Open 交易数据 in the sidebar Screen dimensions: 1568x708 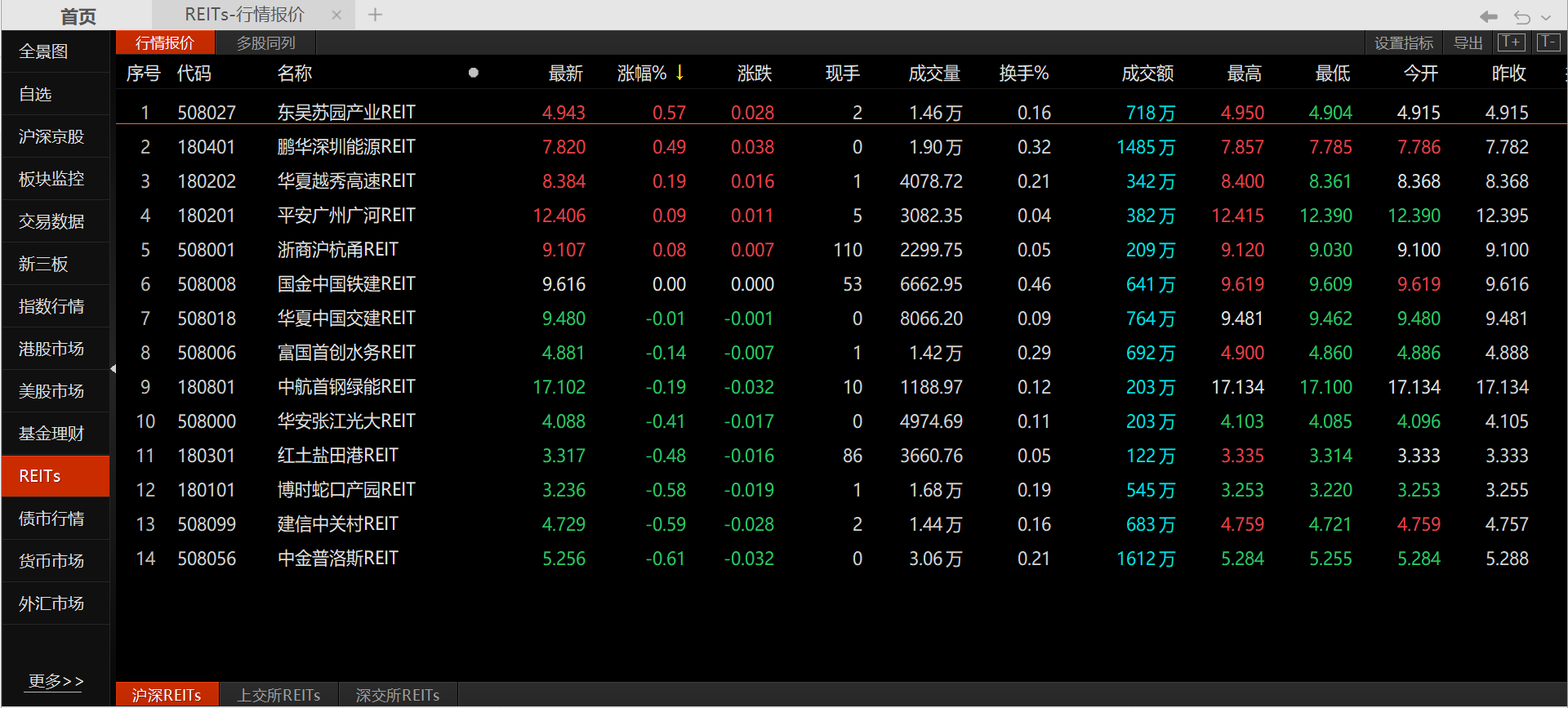tap(56, 221)
